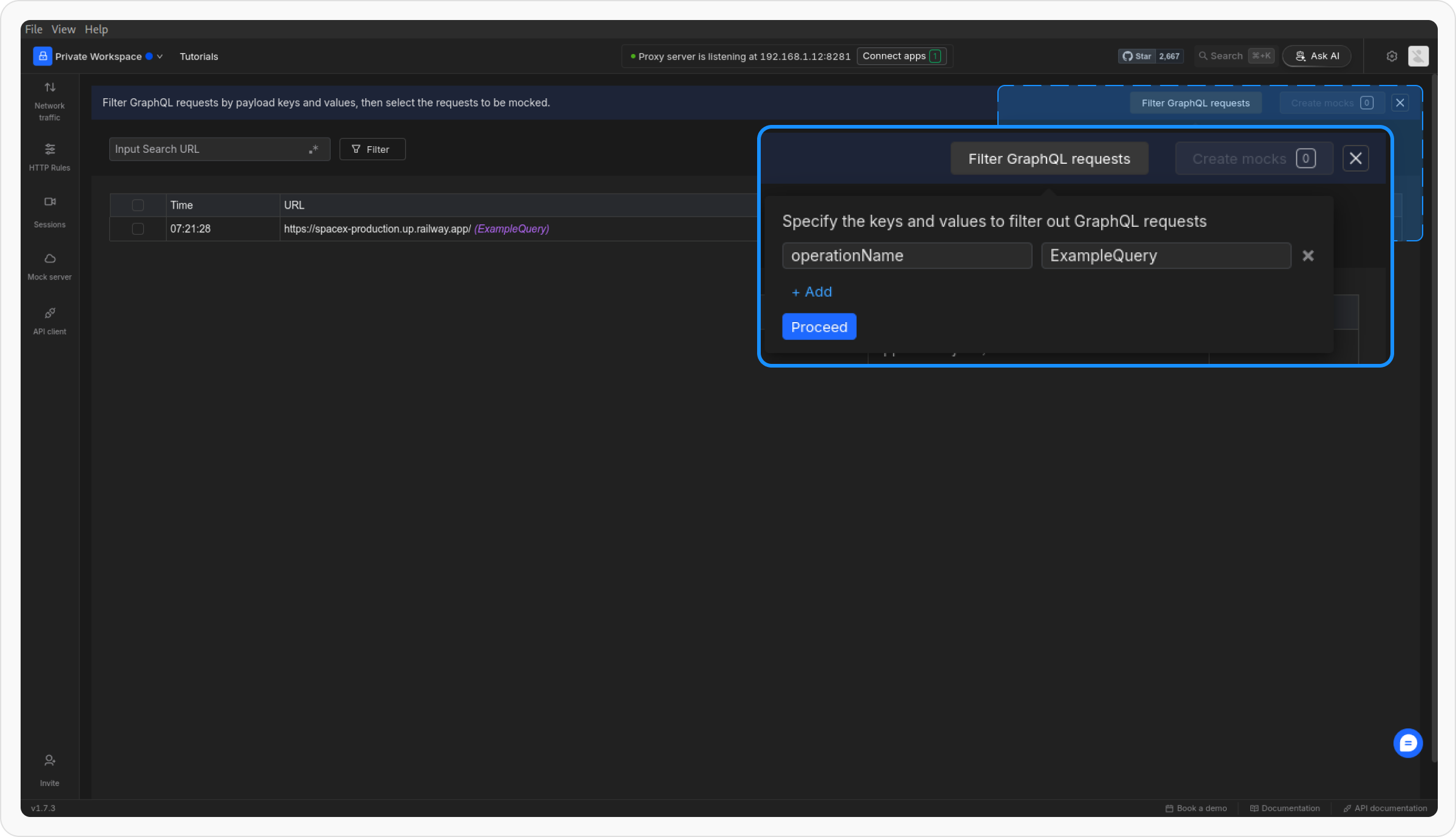Open the Help menu
This screenshot has height=837, width=1456.
(96, 29)
